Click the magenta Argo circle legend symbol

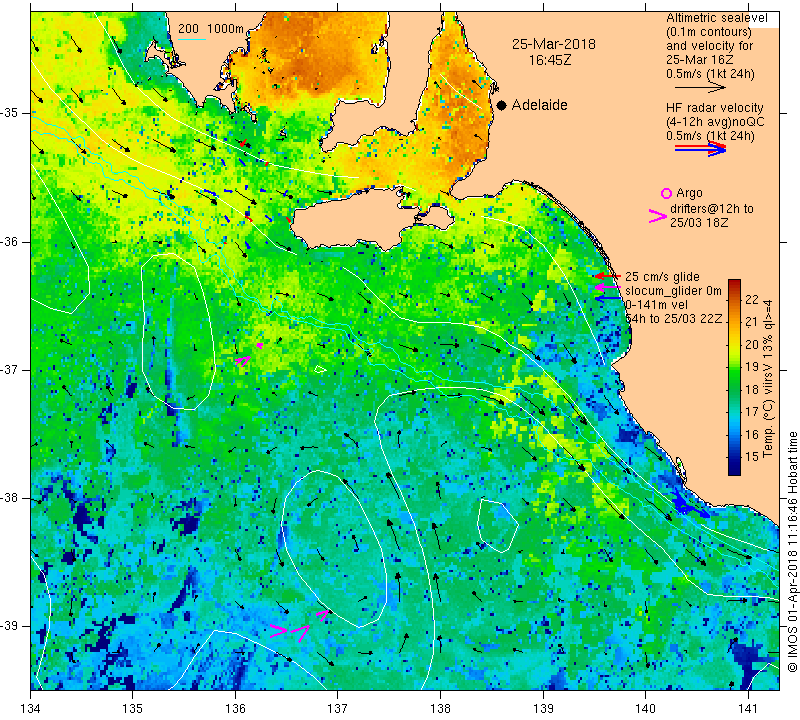coord(666,193)
